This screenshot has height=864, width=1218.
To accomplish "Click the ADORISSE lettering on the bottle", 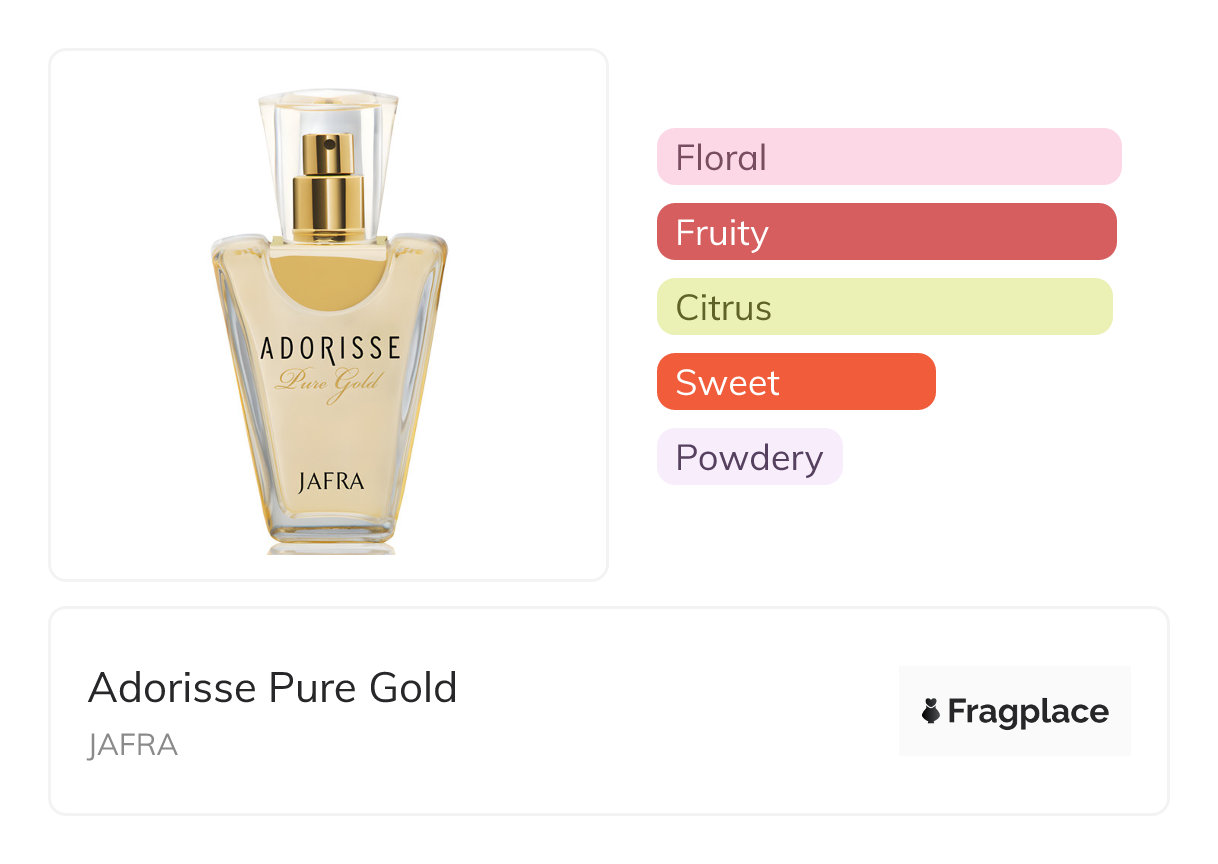I will point(330,349).
